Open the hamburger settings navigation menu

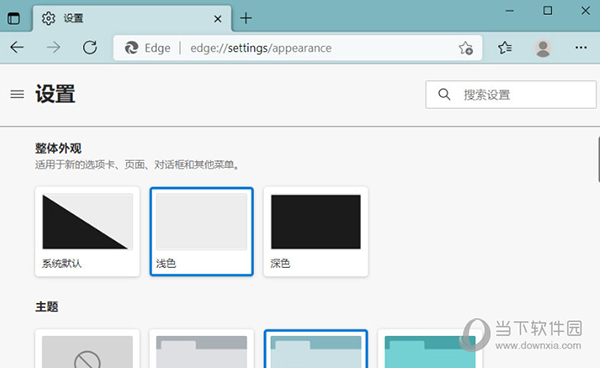[17, 94]
